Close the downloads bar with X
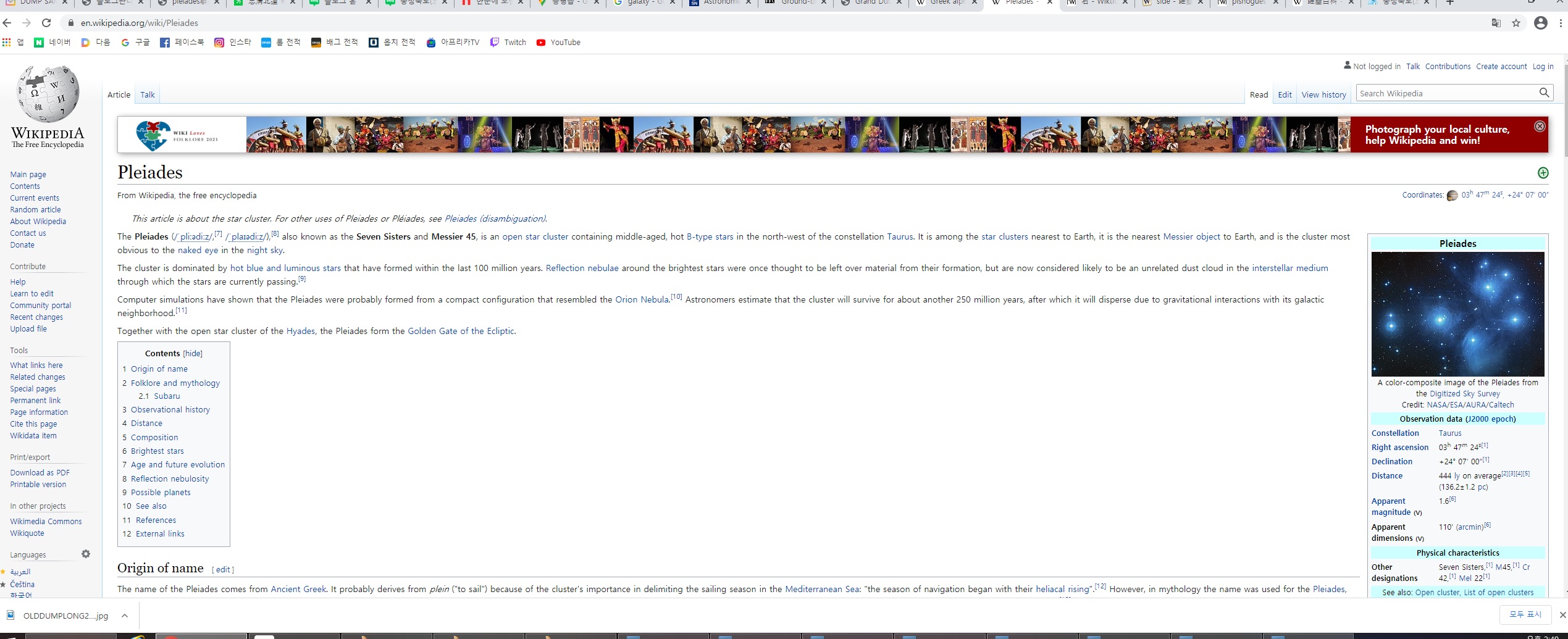Image resolution: width=1568 pixels, height=639 pixels. pos(1562,614)
